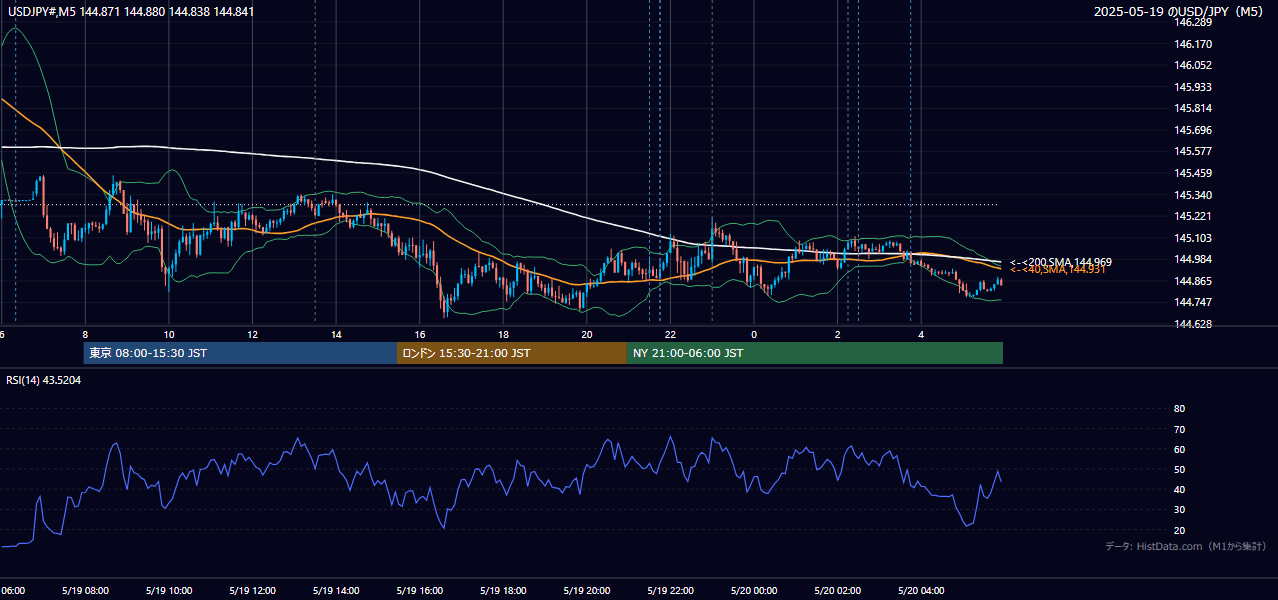This screenshot has height=600, width=1278.
Task: Click the bottom date label 5/19 16:00
Action: (x=419, y=590)
